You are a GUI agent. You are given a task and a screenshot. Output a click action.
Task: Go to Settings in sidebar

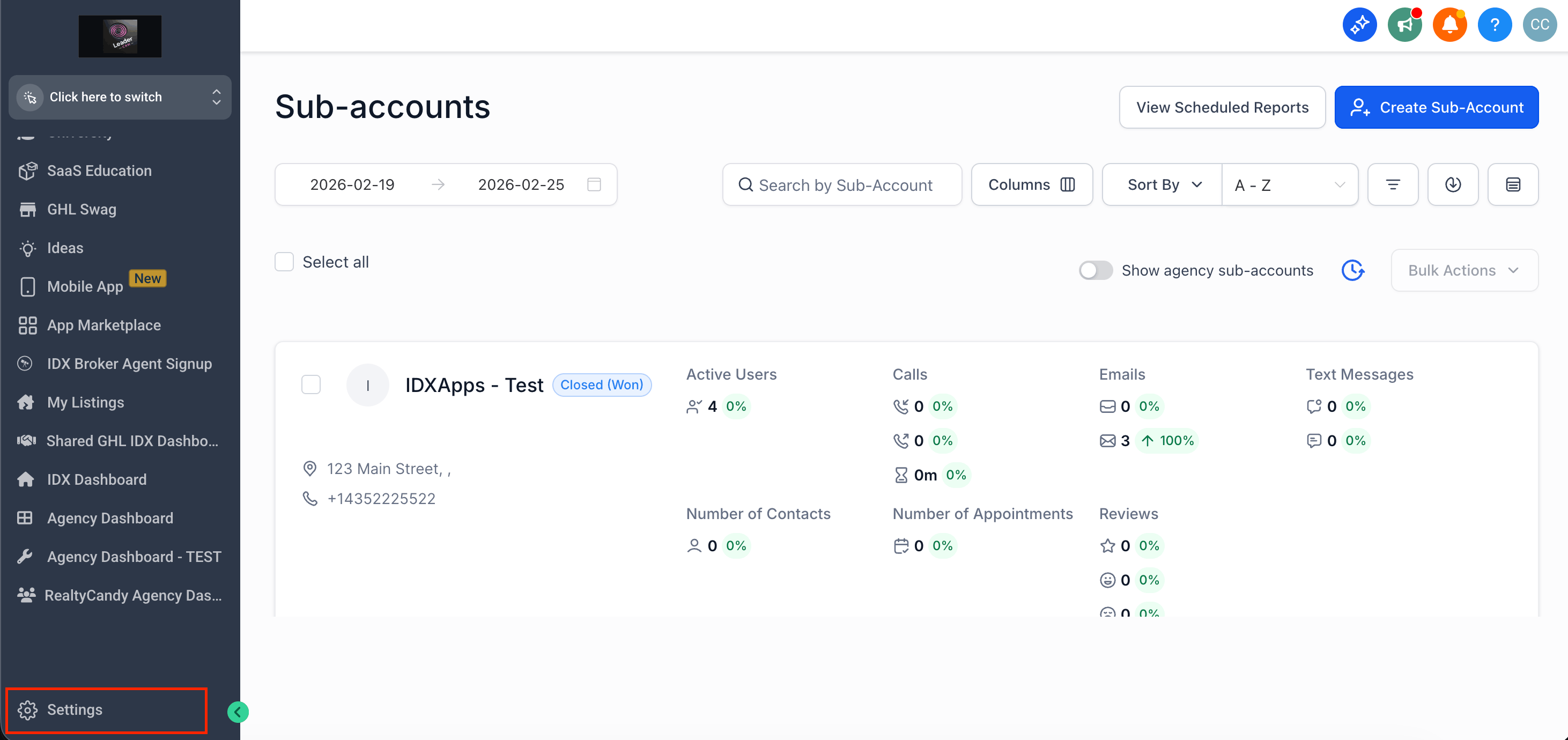[x=74, y=709]
